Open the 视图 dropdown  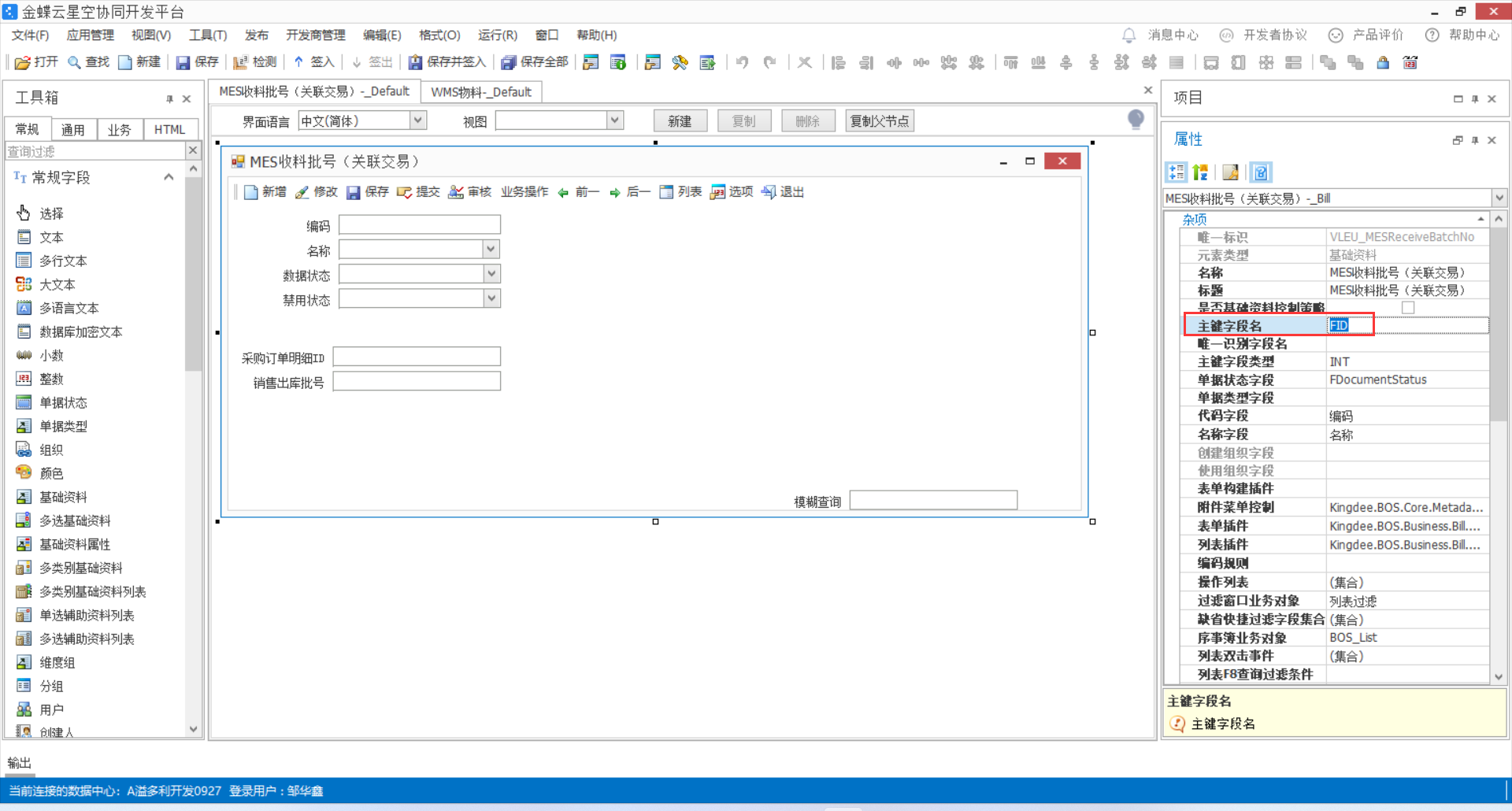[615, 120]
